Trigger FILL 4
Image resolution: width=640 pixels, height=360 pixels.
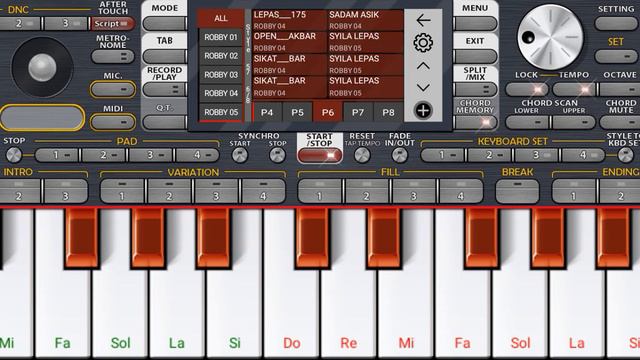coord(460,191)
